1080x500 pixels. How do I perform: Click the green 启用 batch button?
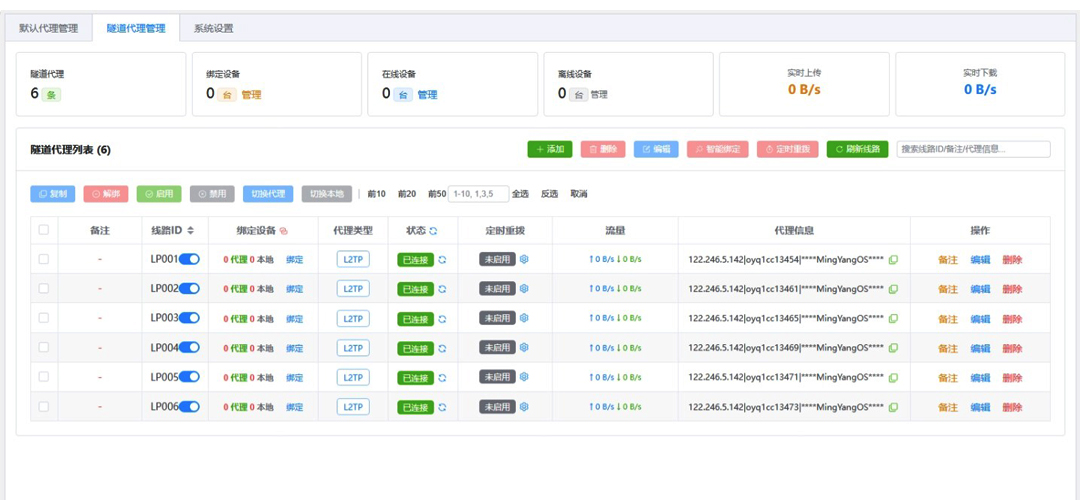[159, 194]
